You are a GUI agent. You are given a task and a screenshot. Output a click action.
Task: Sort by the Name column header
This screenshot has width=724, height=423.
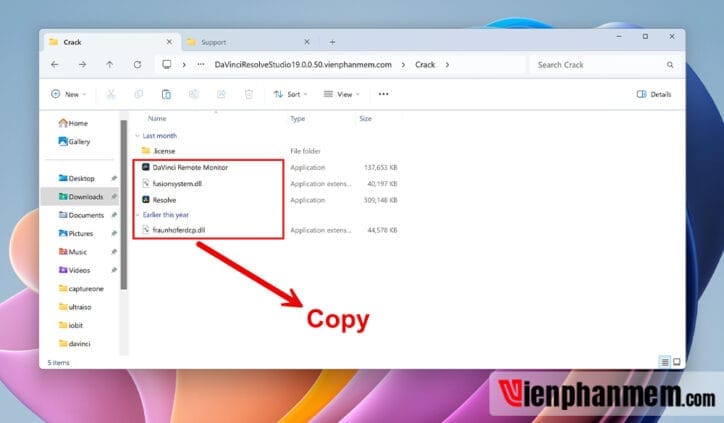click(x=157, y=119)
